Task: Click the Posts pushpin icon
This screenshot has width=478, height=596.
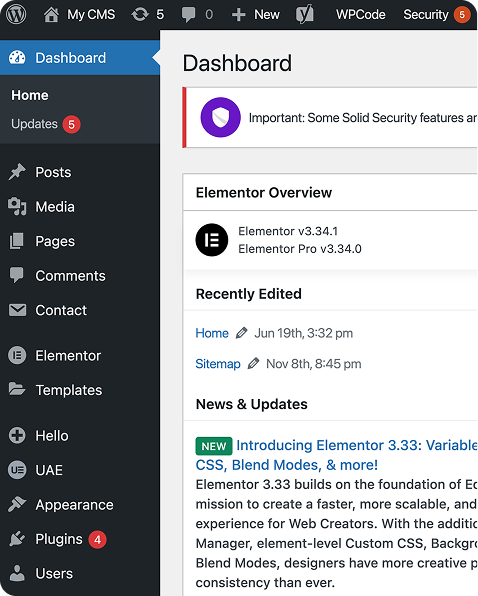Action: click(17, 172)
